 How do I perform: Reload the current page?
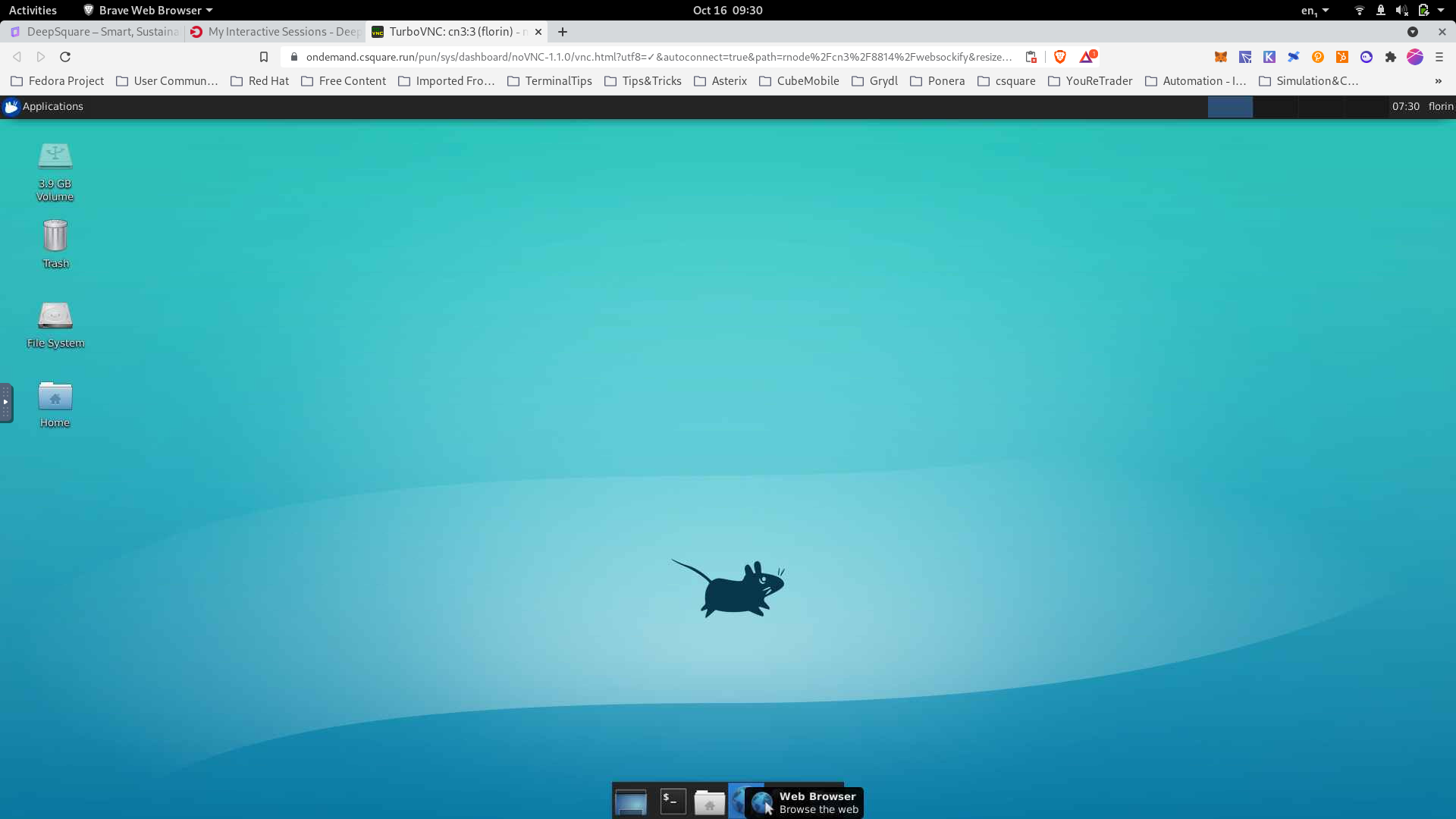65,57
